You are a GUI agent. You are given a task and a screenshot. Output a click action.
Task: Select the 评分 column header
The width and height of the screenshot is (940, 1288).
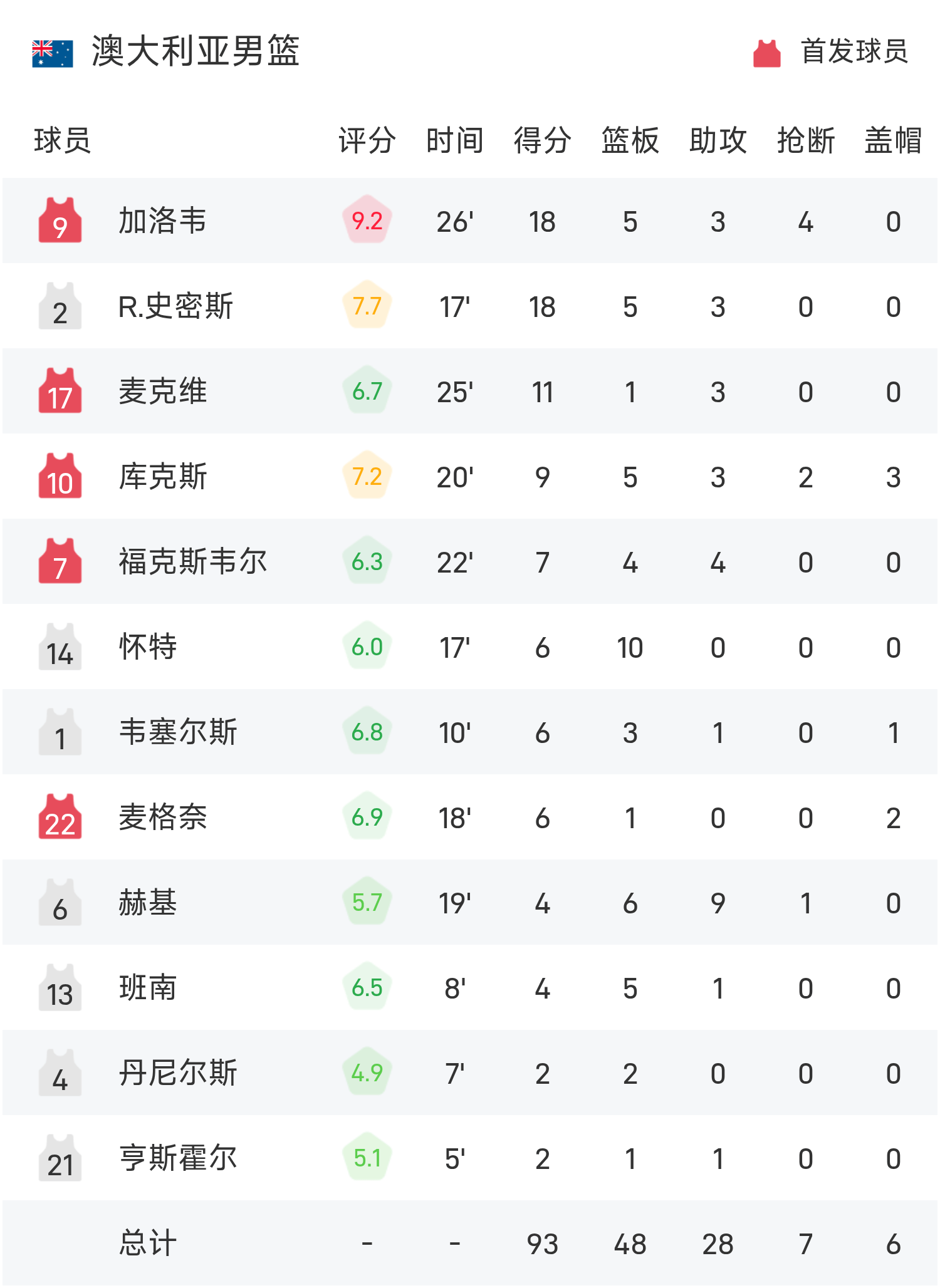(367, 140)
